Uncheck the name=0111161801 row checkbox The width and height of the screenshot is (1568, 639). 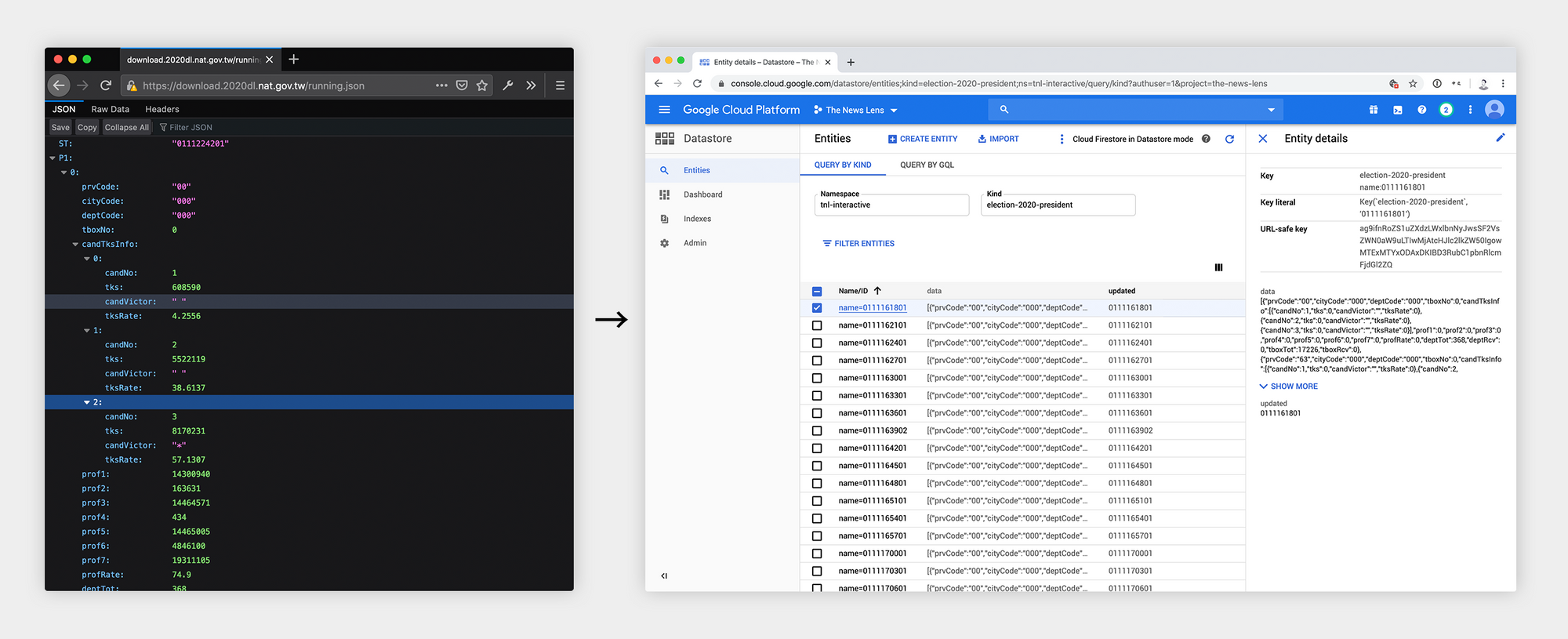pos(817,308)
